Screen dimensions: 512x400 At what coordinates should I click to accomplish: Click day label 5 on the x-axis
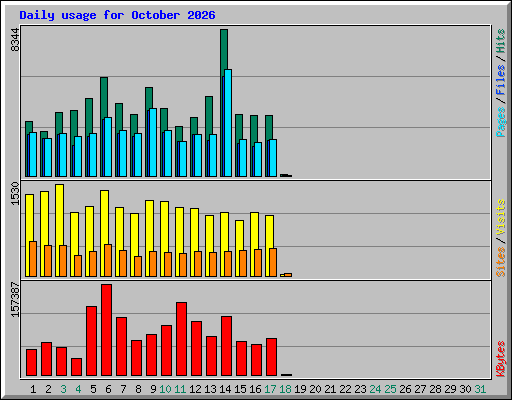pyautogui.click(x=93, y=389)
